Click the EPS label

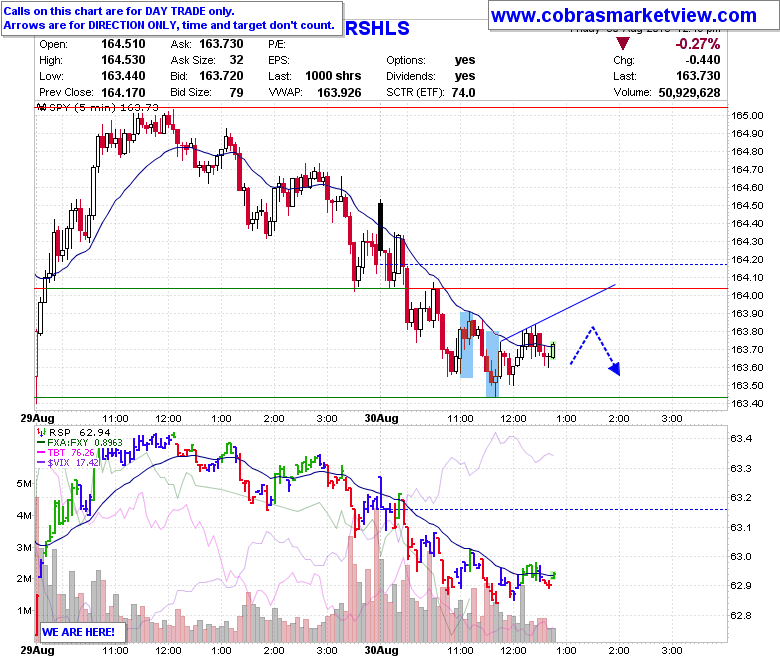(x=279, y=60)
